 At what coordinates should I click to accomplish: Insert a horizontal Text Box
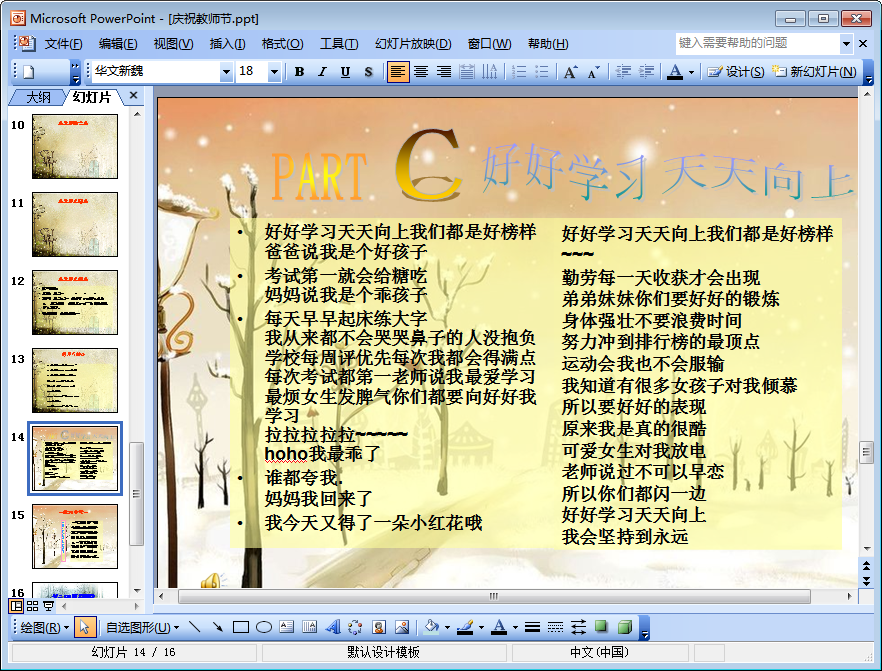coord(287,627)
